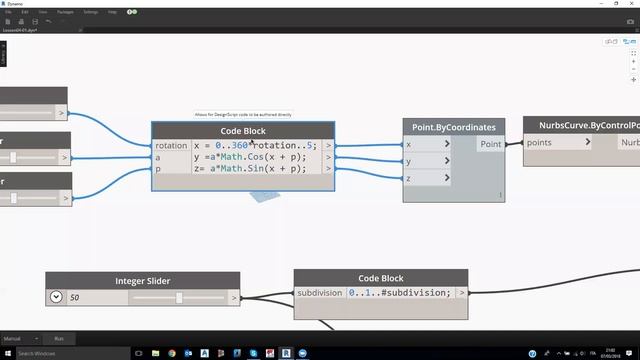This screenshot has width=640, height=360.
Task: Switch to graph view navigation
Action: 629,42
